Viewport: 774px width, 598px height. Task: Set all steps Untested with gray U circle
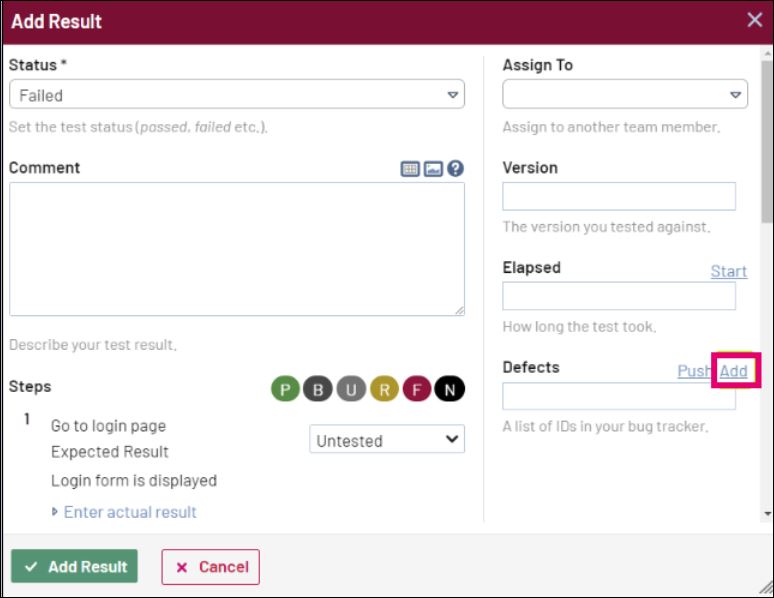[x=351, y=389]
